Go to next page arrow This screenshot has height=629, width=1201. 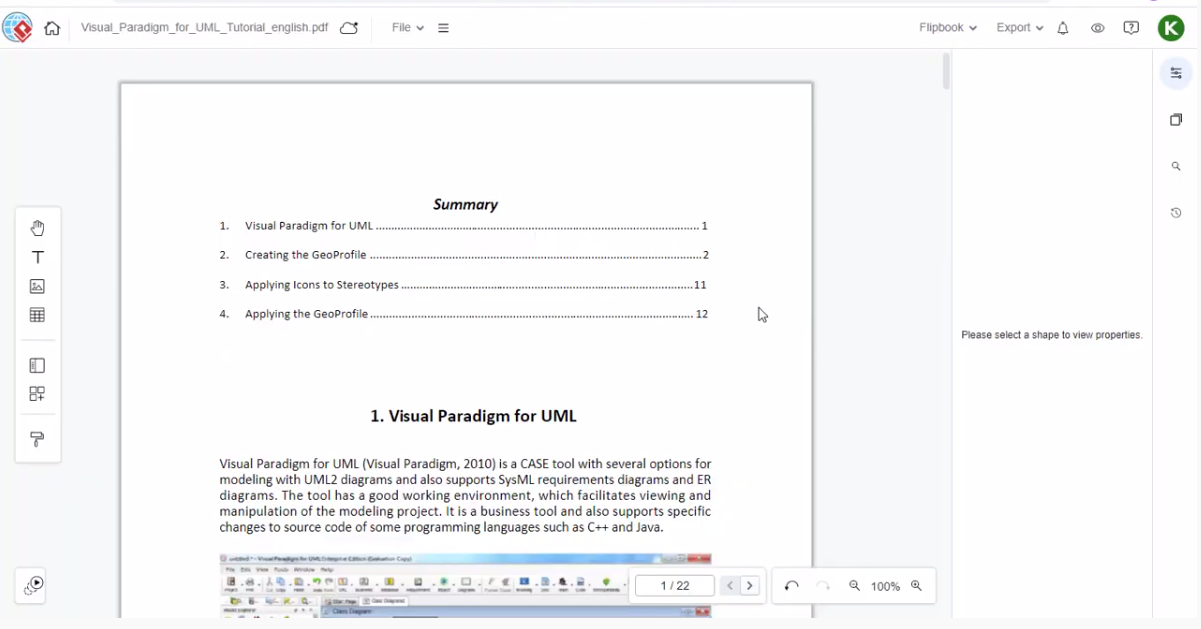(750, 586)
